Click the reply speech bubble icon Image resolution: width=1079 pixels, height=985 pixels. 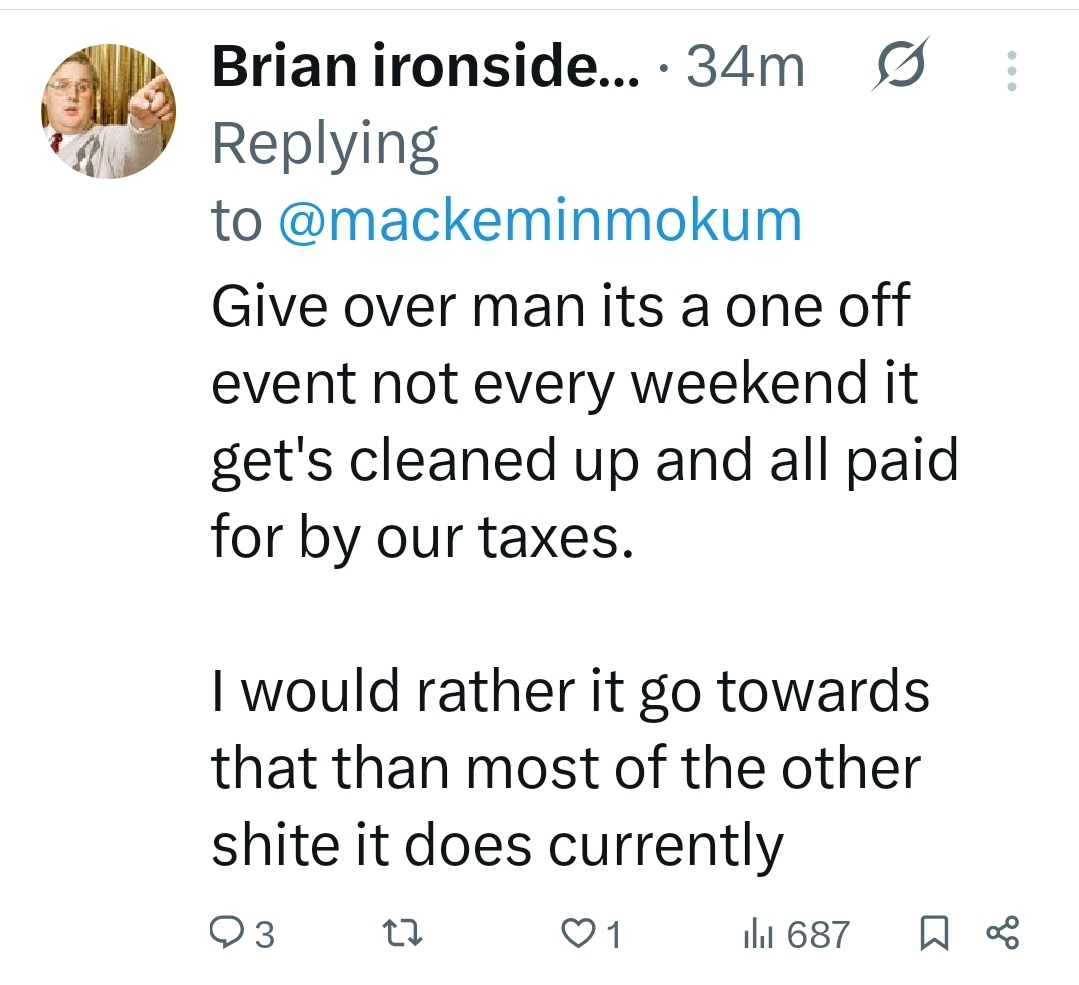[224, 933]
